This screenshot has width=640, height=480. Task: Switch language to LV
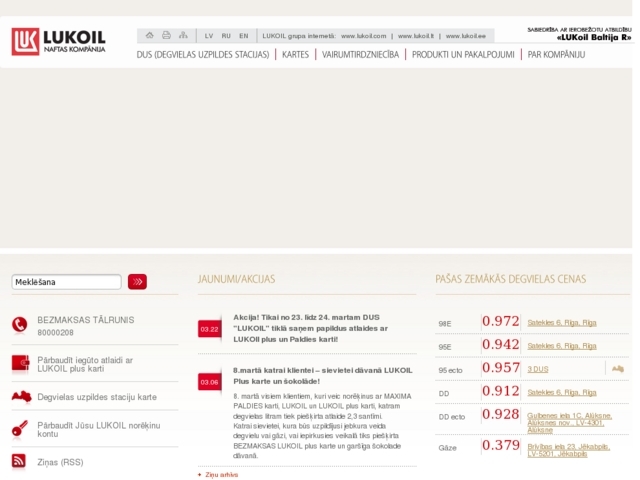[209, 36]
